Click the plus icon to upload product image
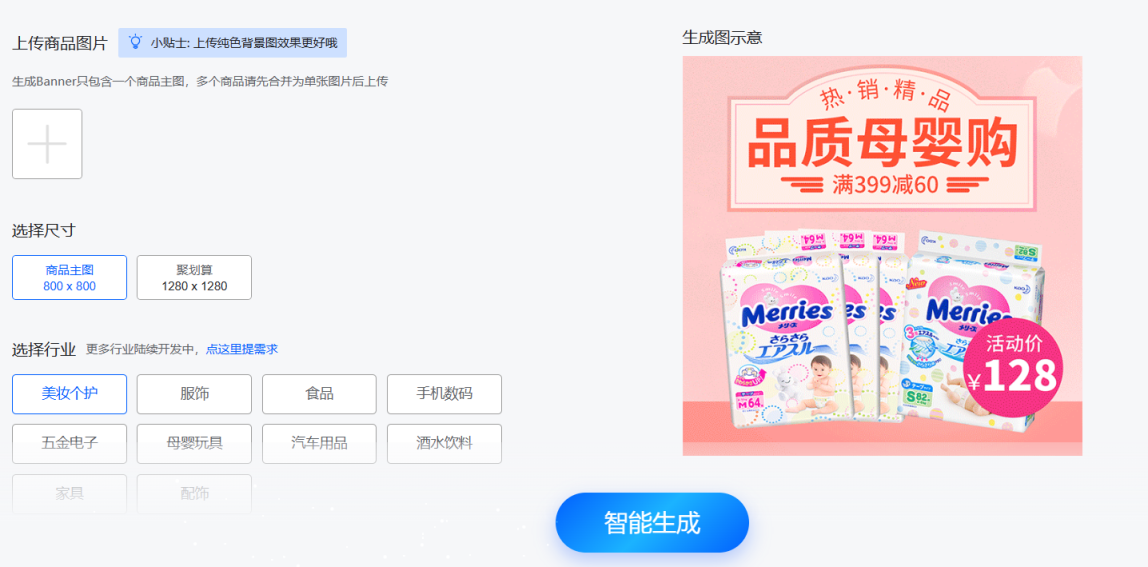 coord(47,144)
